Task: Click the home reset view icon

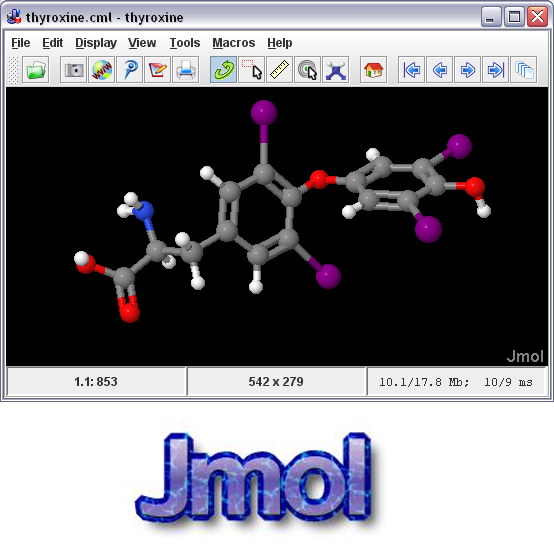Action: 373,70
